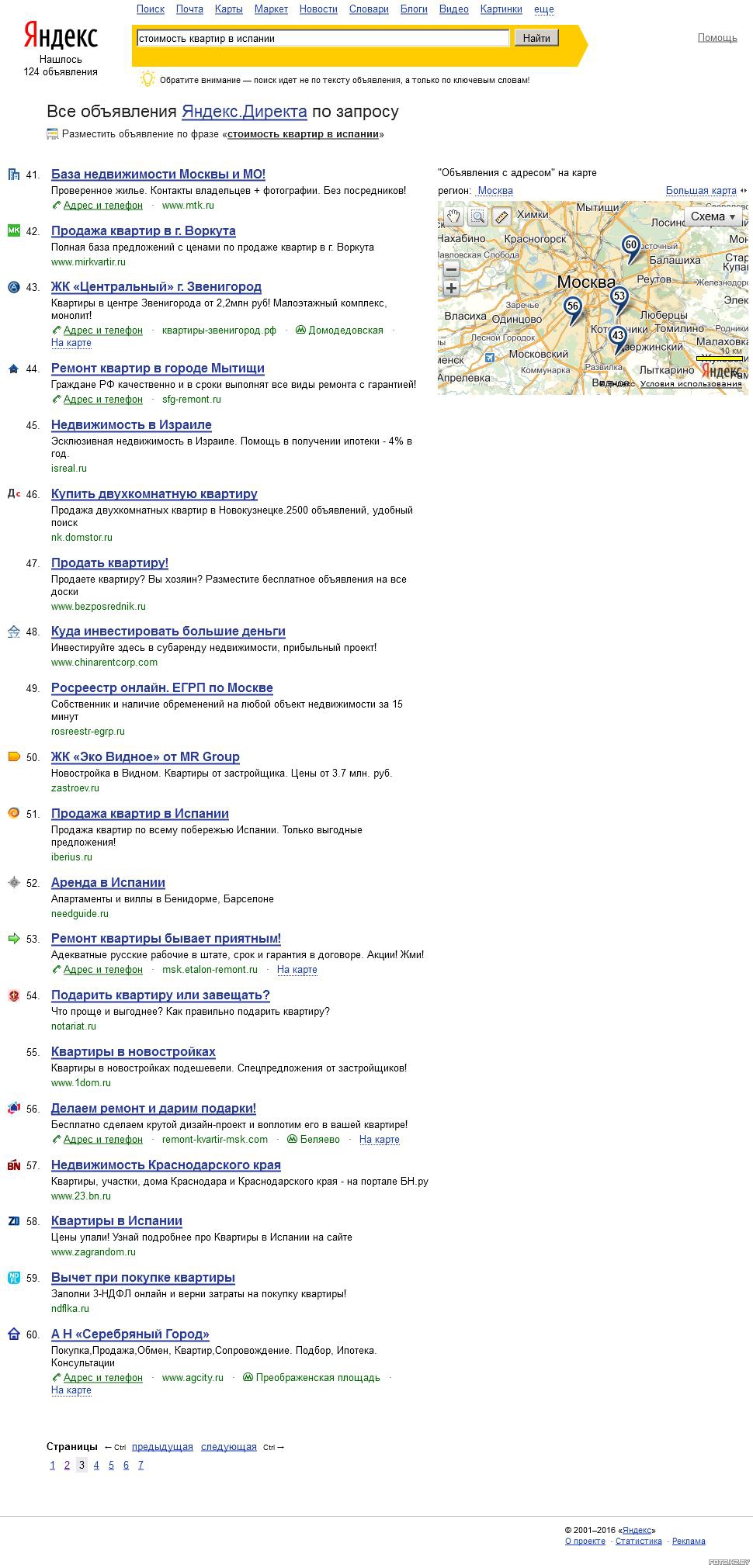This screenshot has width=753, height=1568.
Task: Open Почта in top navigation
Action: coord(189,9)
